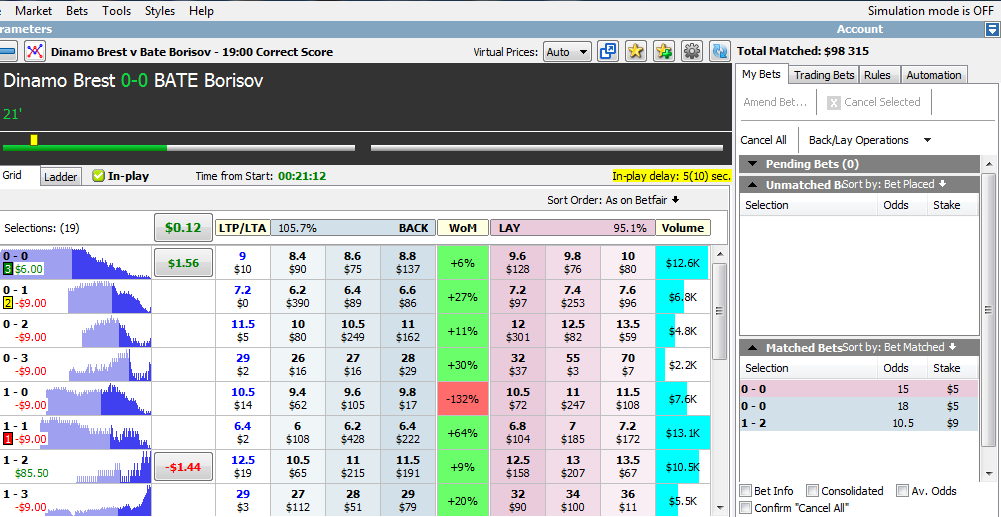Click the green badge 3 on 0 - 0 row

tap(7, 269)
